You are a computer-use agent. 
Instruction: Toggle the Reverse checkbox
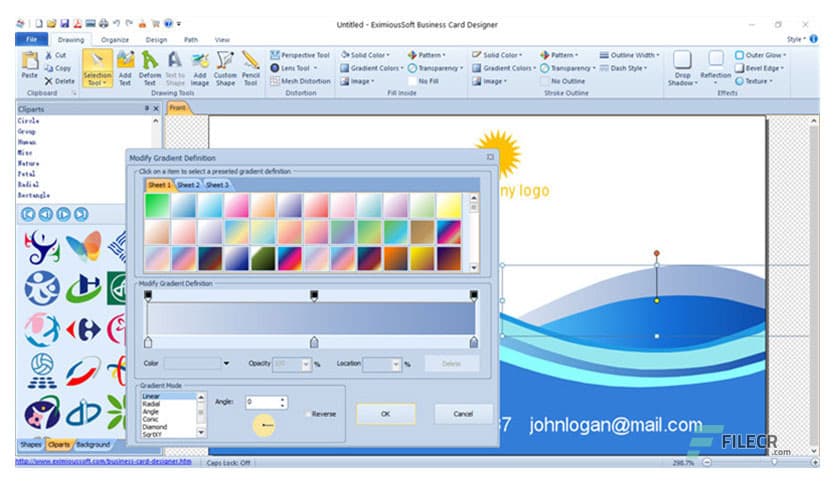tap(308, 414)
